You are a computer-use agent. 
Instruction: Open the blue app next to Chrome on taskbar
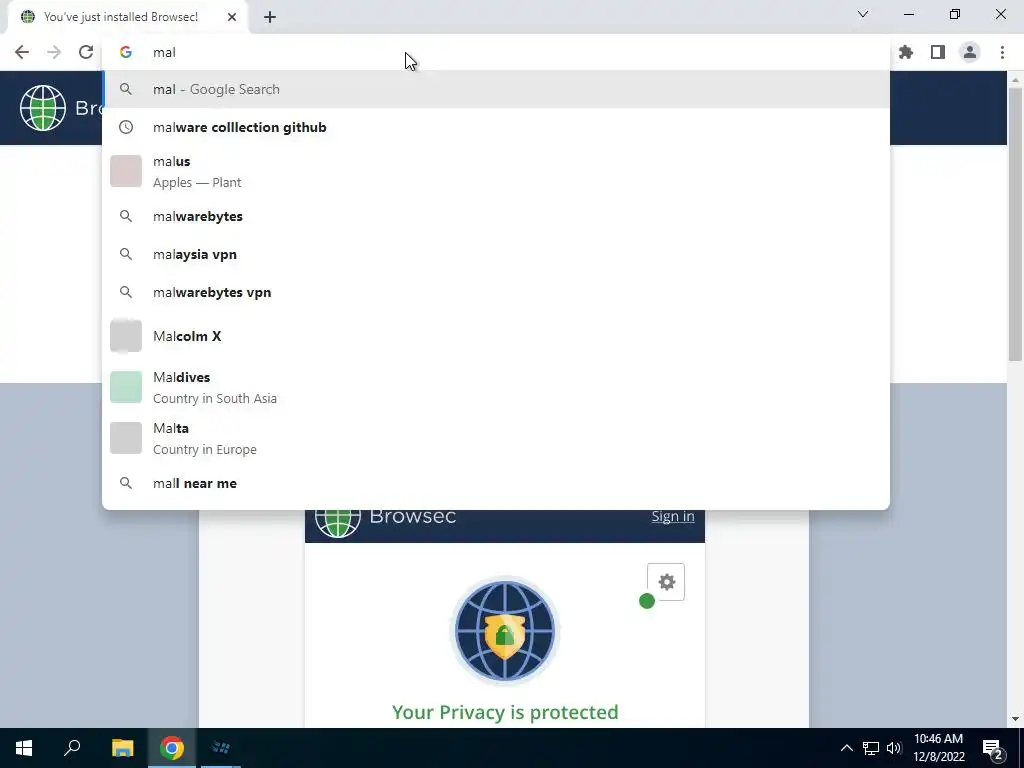[221, 748]
